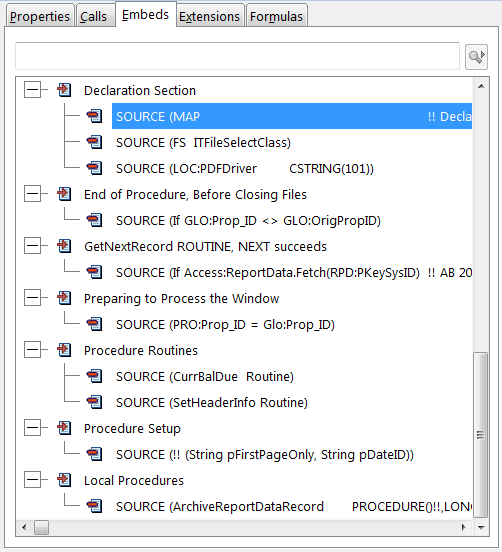Screen dimensions: 502x552
Task: Click the source icon beside SOURCE (FS ITFileSelectClass)
Action: (94, 142)
